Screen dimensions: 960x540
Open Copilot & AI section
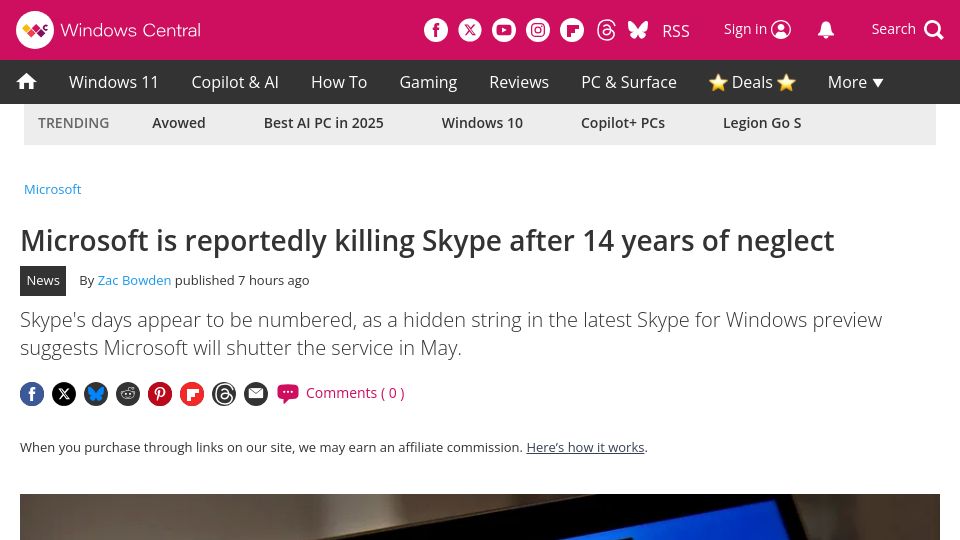click(235, 82)
